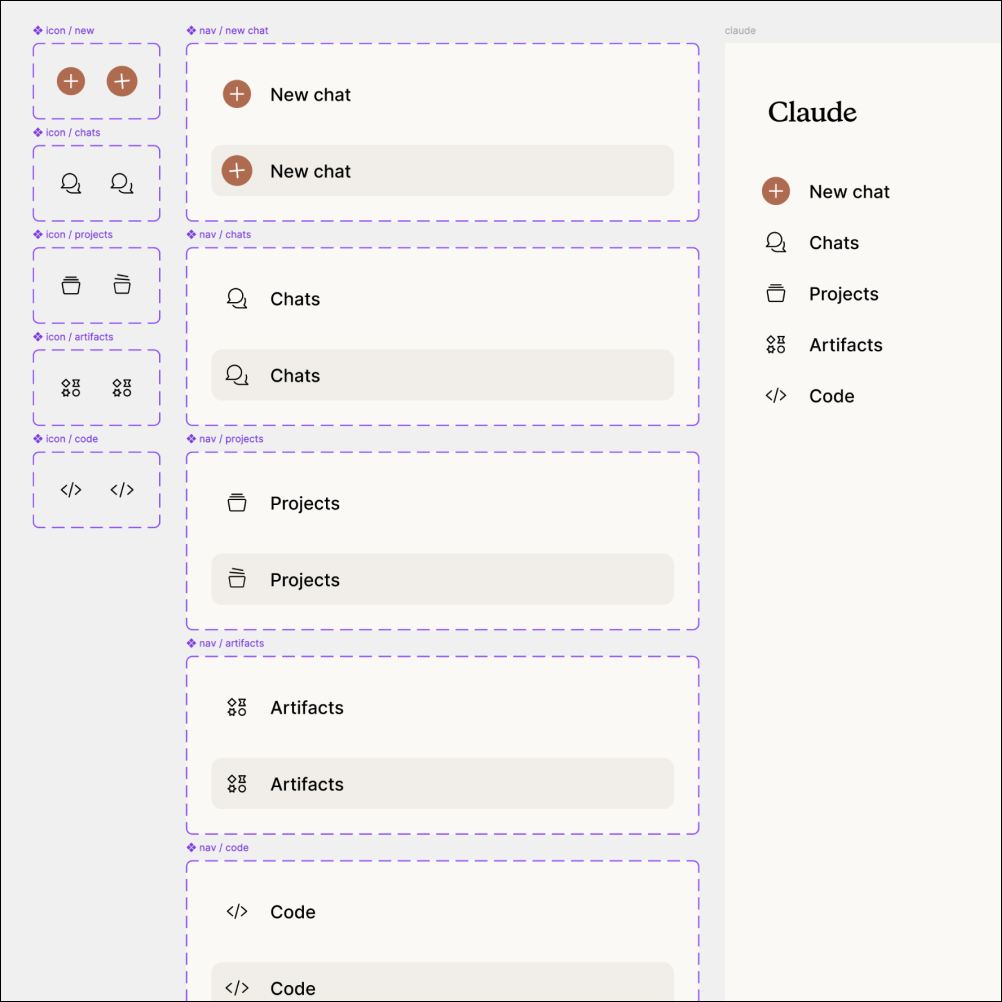Click 'New chat' text in the plain nav variant
The width and height of the screenshot is (1002, 1002).
coord(311,95)
